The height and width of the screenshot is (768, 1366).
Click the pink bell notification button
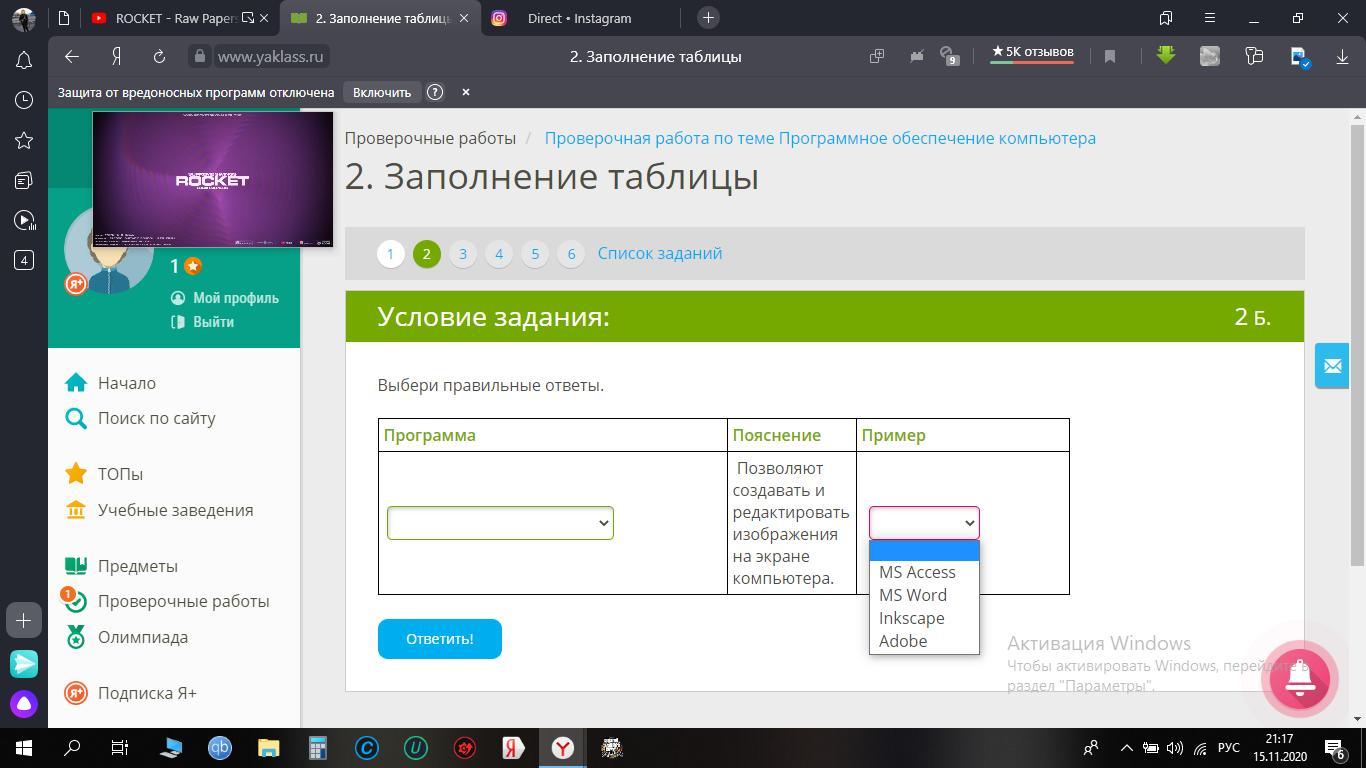pyautogui.click(x=1299, y=677)
